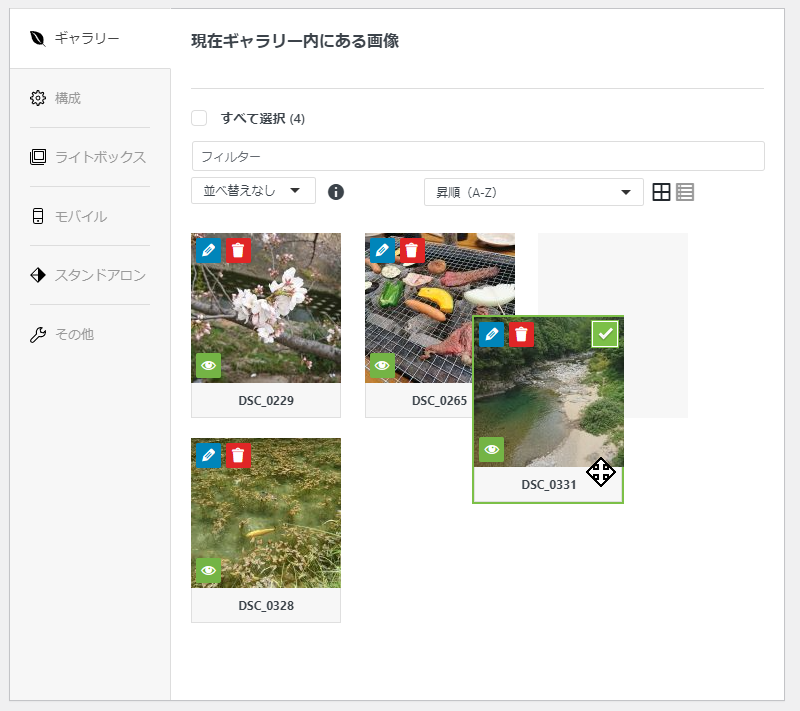Click the mobile phone icon
The height and width of the screenshot is (711, 800).
pos(38,216)
